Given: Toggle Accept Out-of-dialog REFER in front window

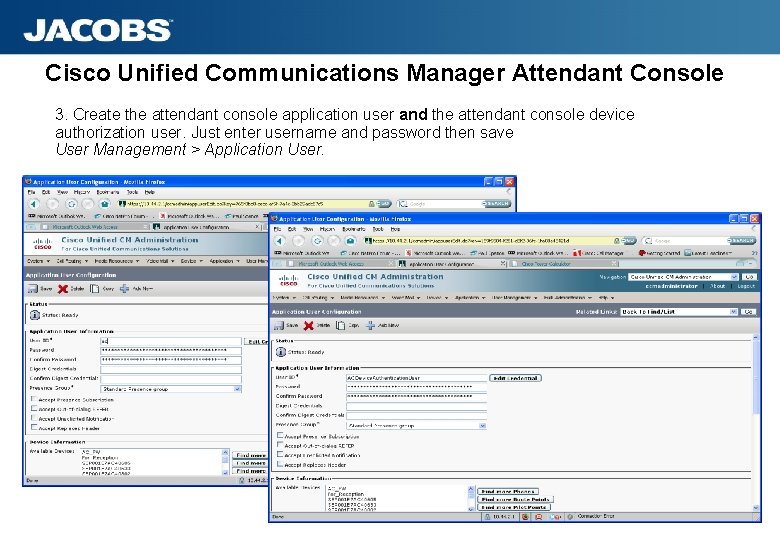Looking at the screenshot, I should pos(280,445).
